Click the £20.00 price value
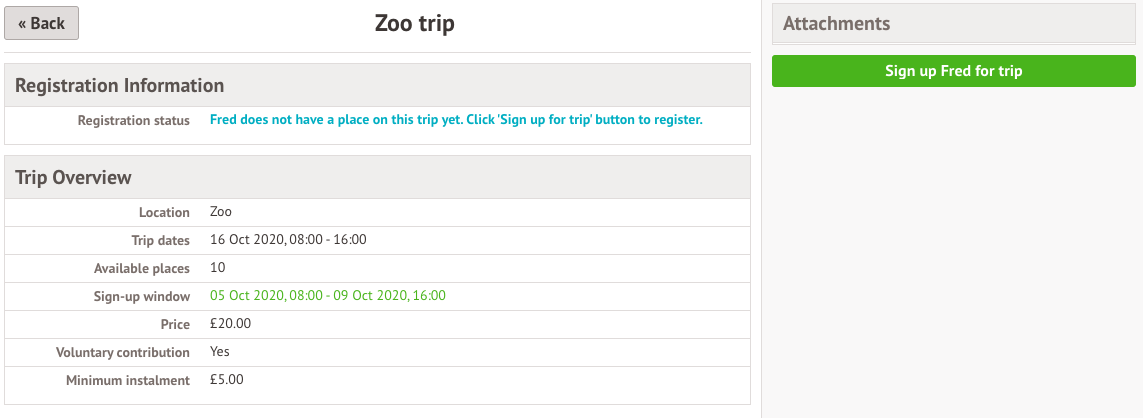This screenshot has height=418, width=1143. tap(230, 324)
